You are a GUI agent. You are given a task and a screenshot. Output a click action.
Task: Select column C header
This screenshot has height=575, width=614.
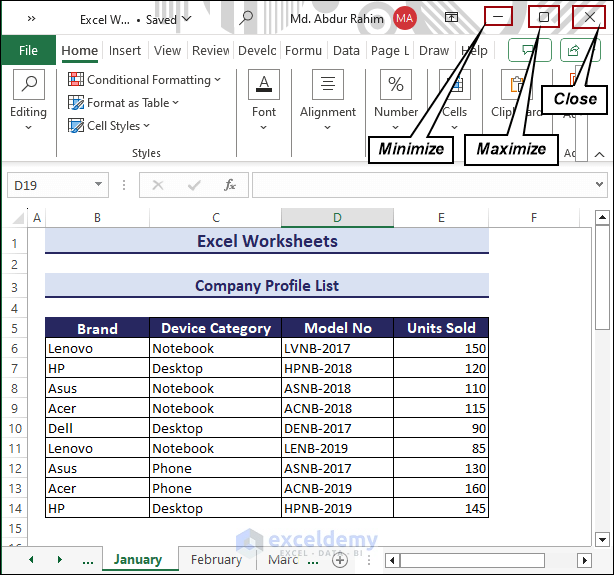(x=216, y=218)
